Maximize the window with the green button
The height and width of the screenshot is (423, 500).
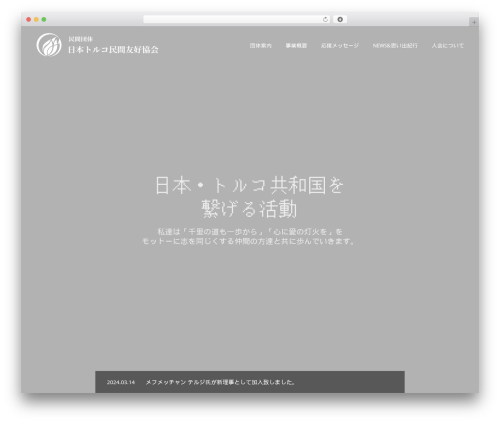pyautogui.click(x=44, y=20)
